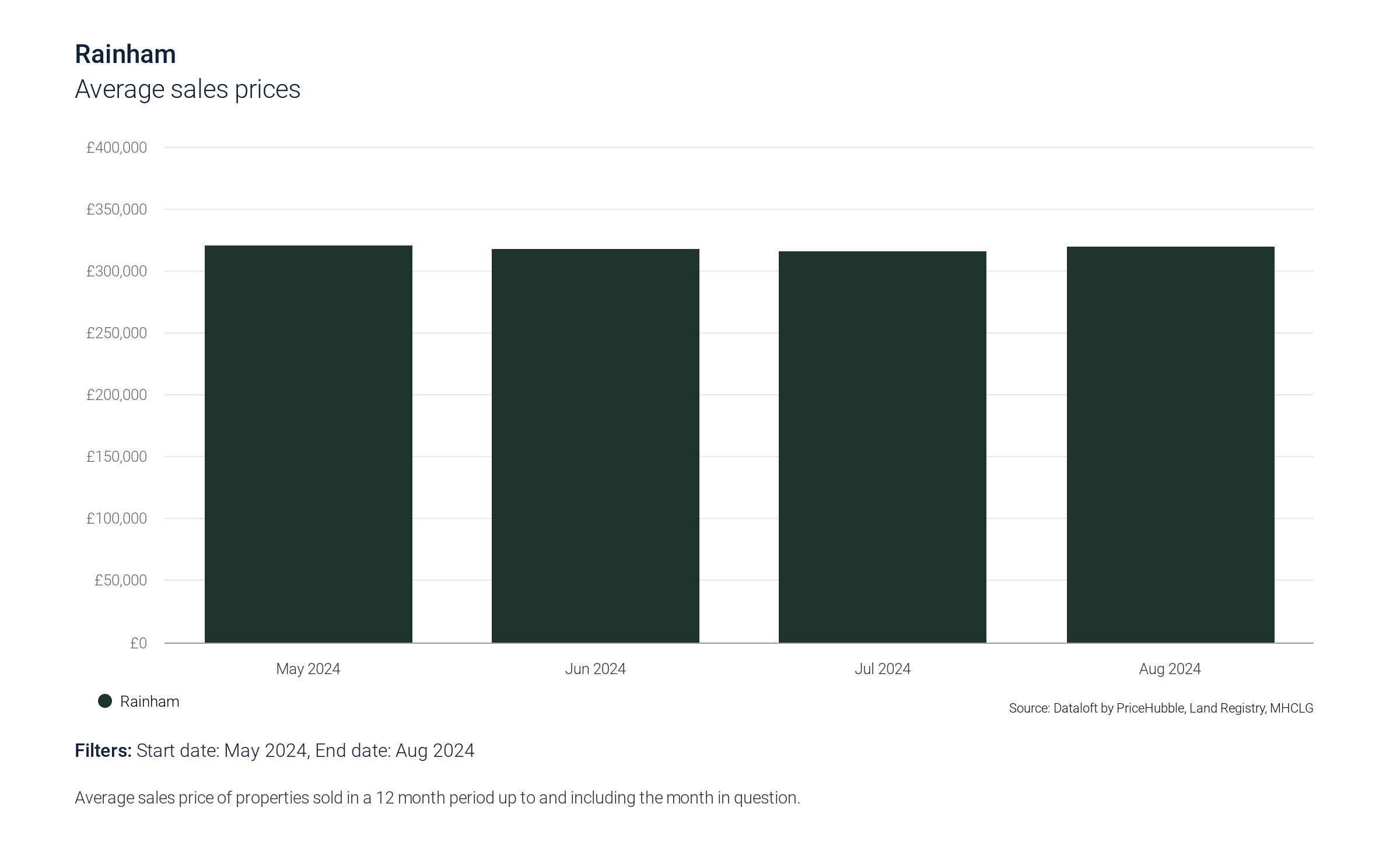This screenshot has height=849, width=1400.
Task: Click the £100,000 axis label
Action: coord(117,518)
